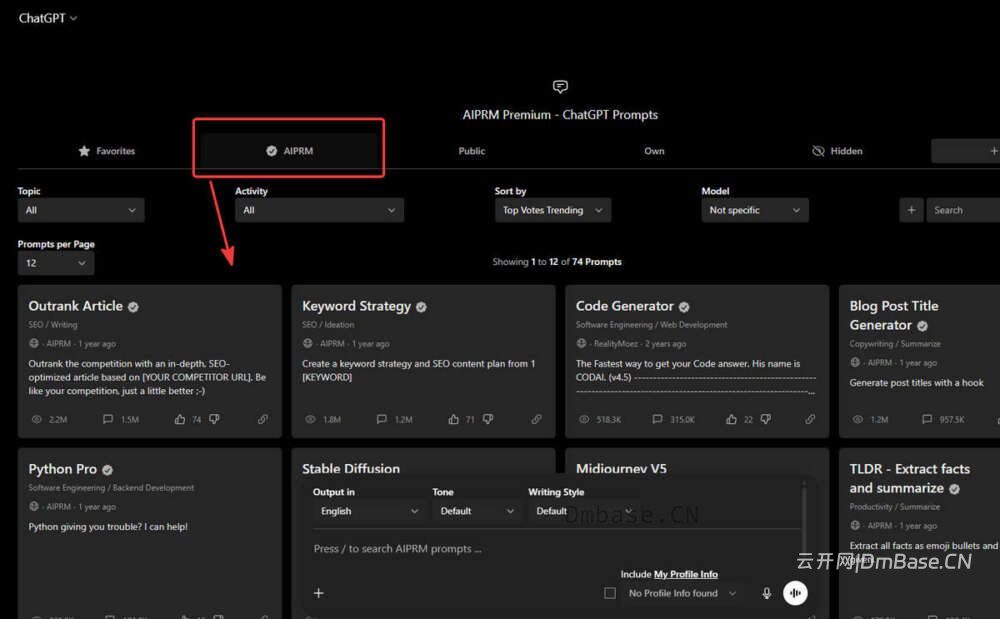This screenshot has height=619, width=1000.
Task: Click the "Showing 1 to 12 of 74 Prompts" text
Action: (x=557, y=262)
